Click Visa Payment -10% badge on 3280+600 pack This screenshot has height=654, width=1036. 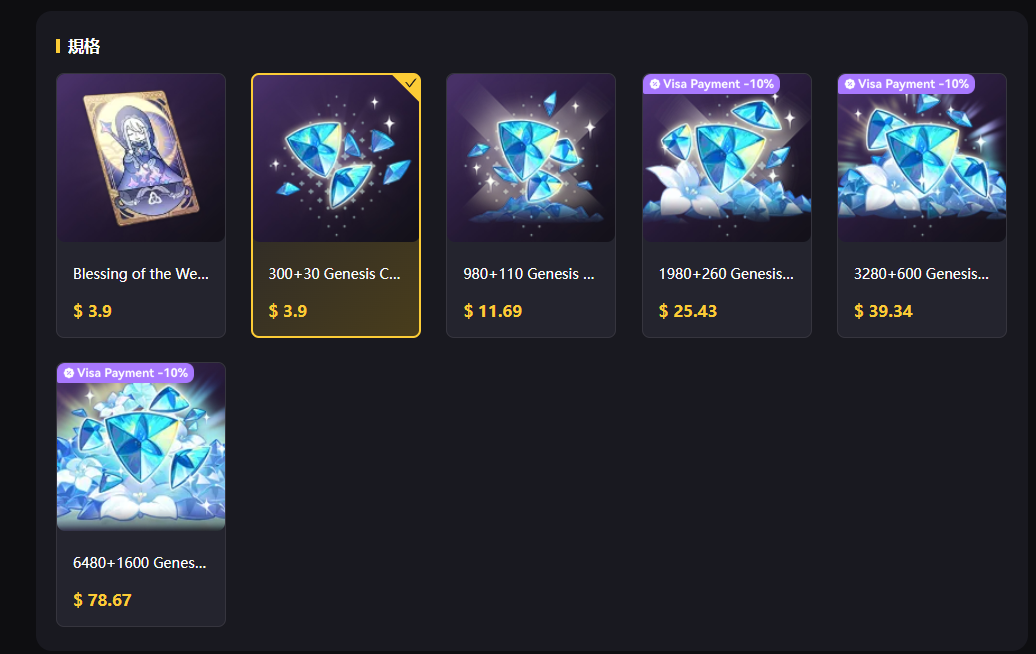tap(906, 84)
